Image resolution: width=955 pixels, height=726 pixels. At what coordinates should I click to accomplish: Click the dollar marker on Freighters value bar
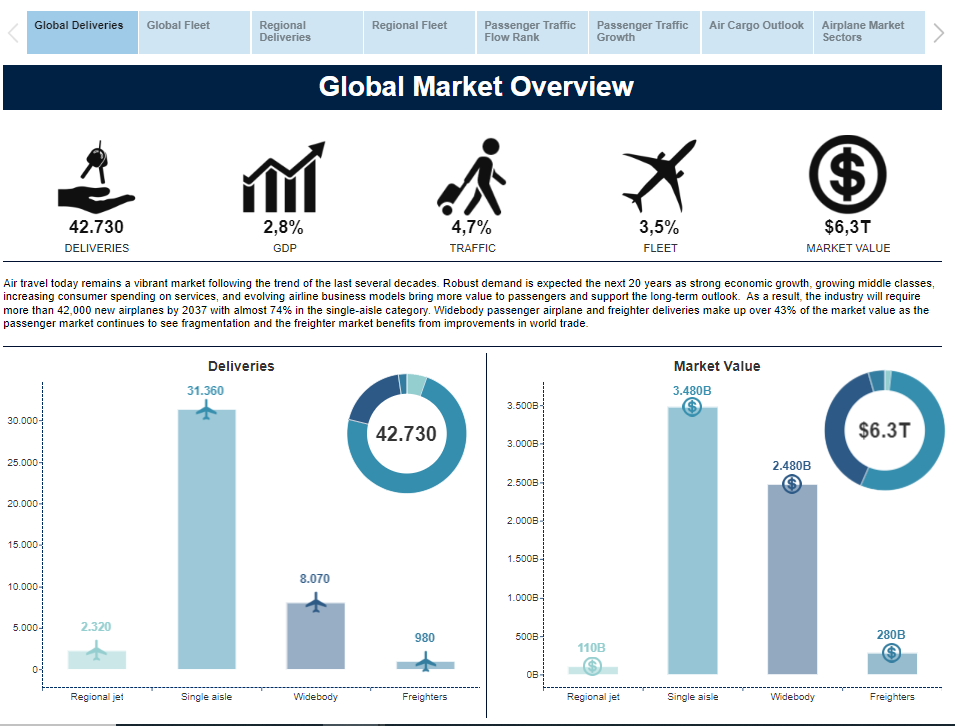[x=892, y=654]
